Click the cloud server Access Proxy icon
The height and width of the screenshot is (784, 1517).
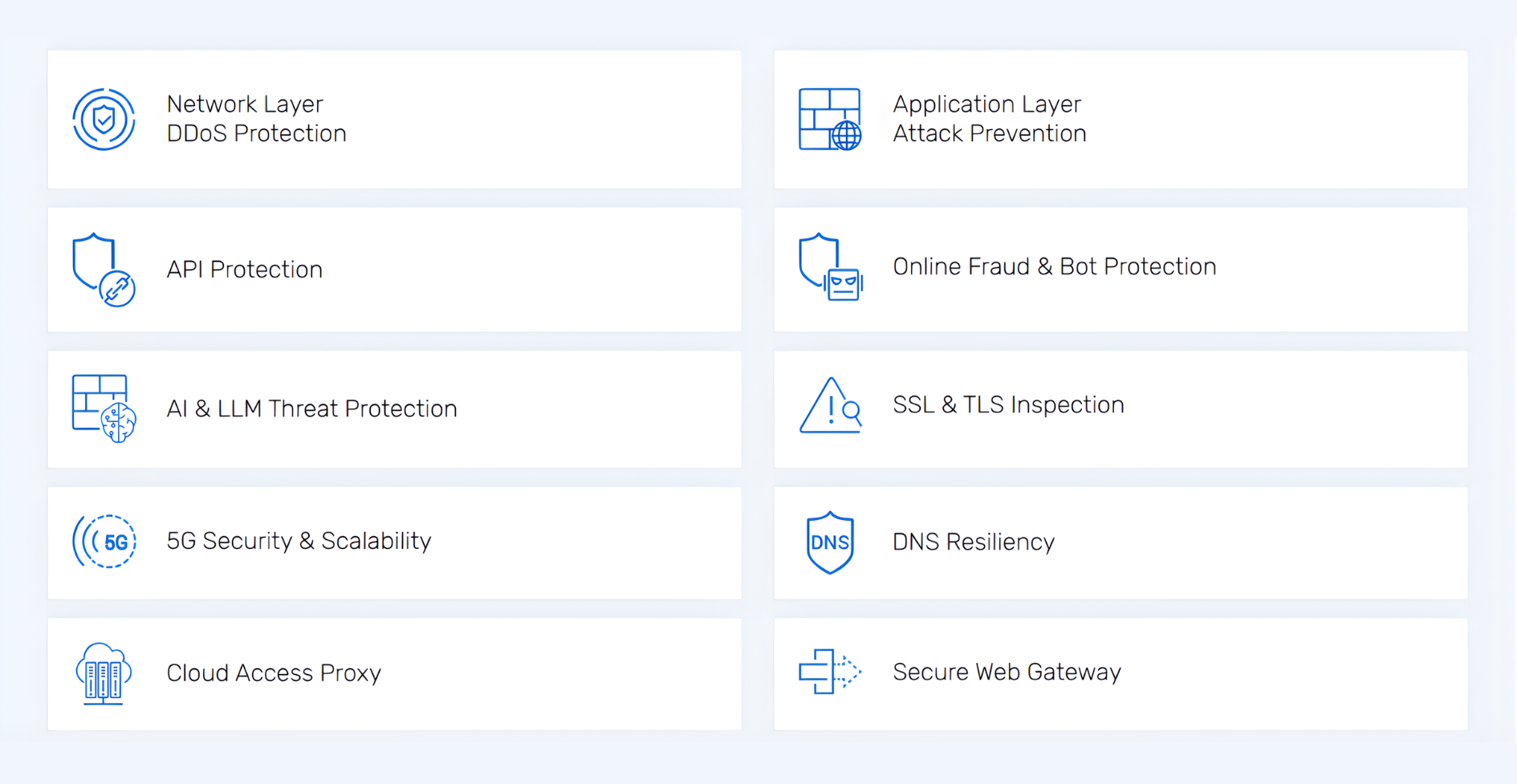104,673
